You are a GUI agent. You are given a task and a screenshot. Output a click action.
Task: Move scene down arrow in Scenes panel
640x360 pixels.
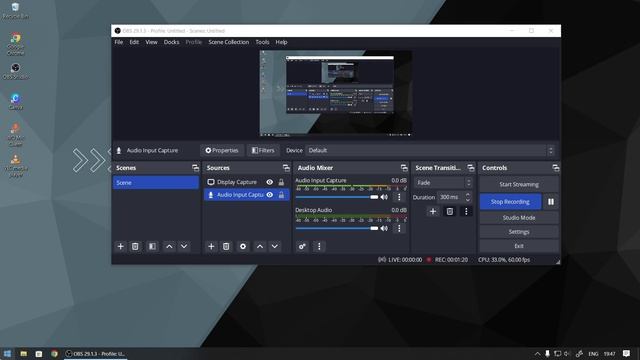(x=184, y=247)
